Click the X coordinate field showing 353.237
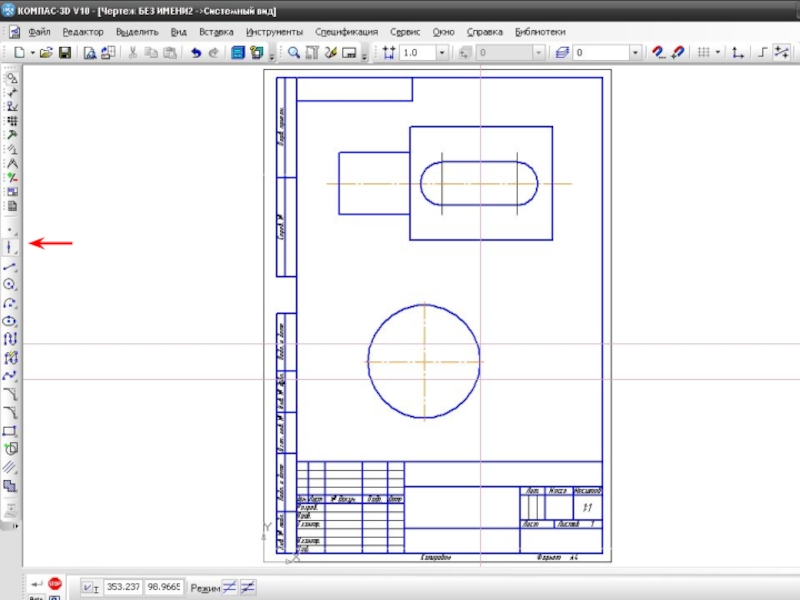Viewport: 800px width, 600px height. (x=123, y=587)
